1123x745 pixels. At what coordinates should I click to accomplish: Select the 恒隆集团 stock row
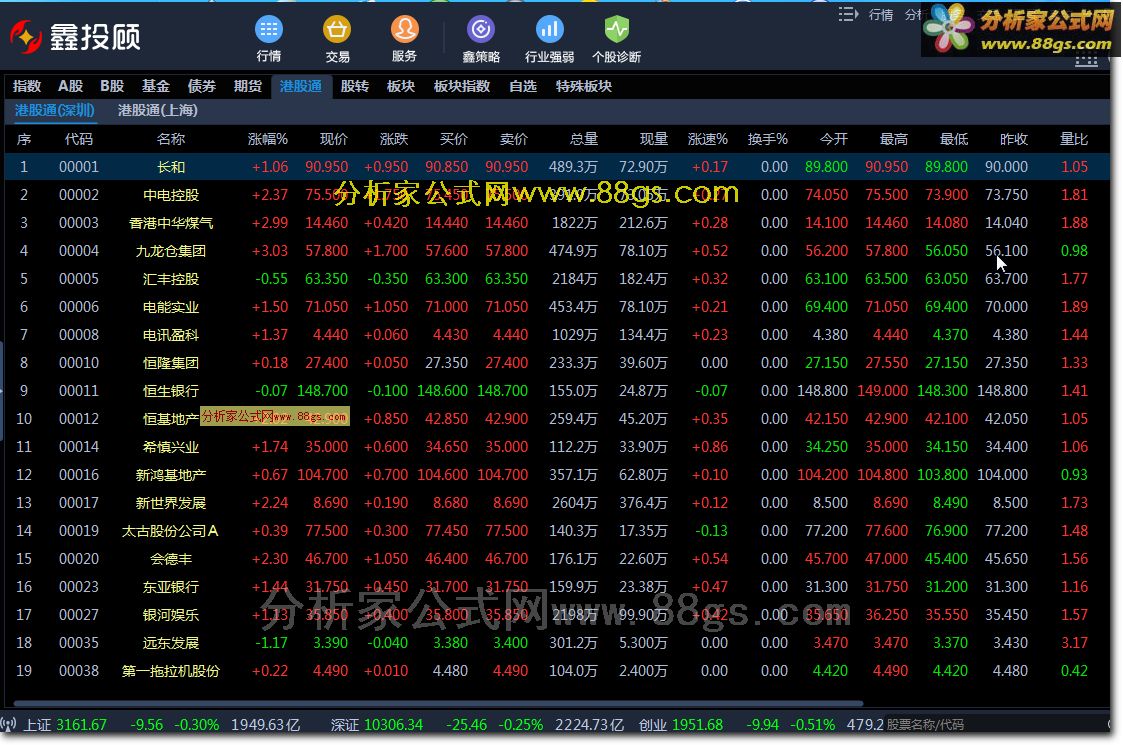click(557, 362)
